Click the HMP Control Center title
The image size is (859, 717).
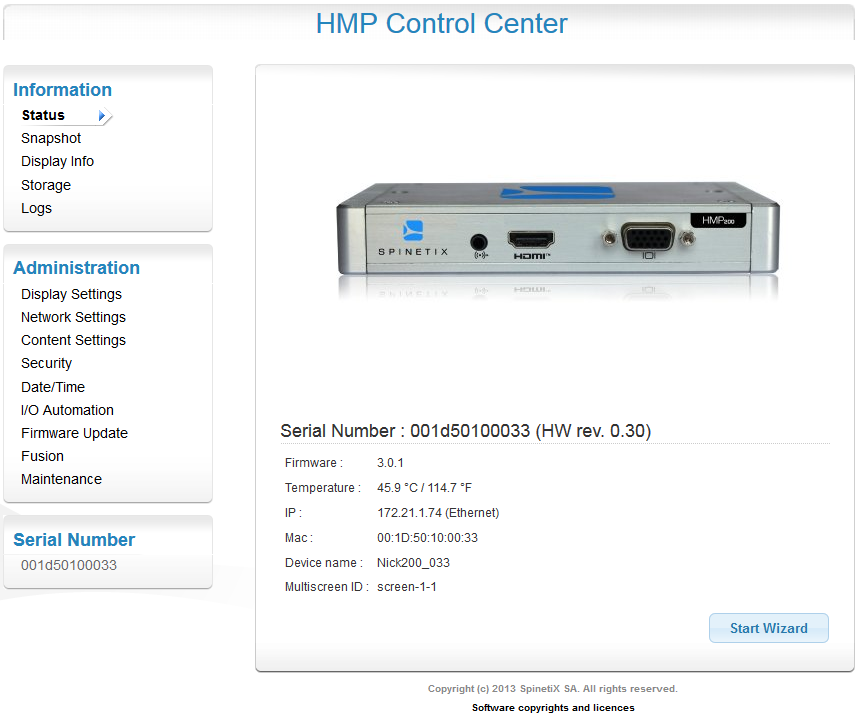[442, 24]
